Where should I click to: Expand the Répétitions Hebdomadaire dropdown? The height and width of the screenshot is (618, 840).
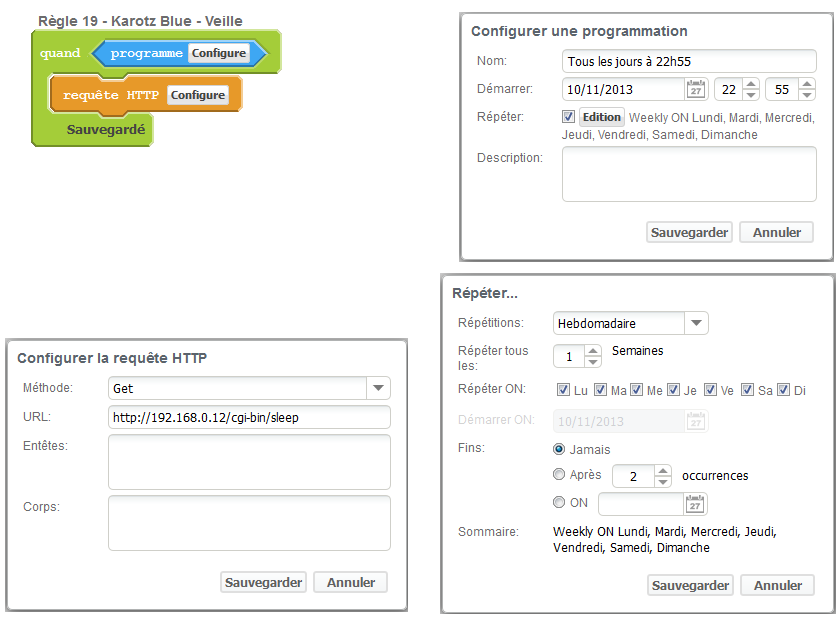pos(697,323)
